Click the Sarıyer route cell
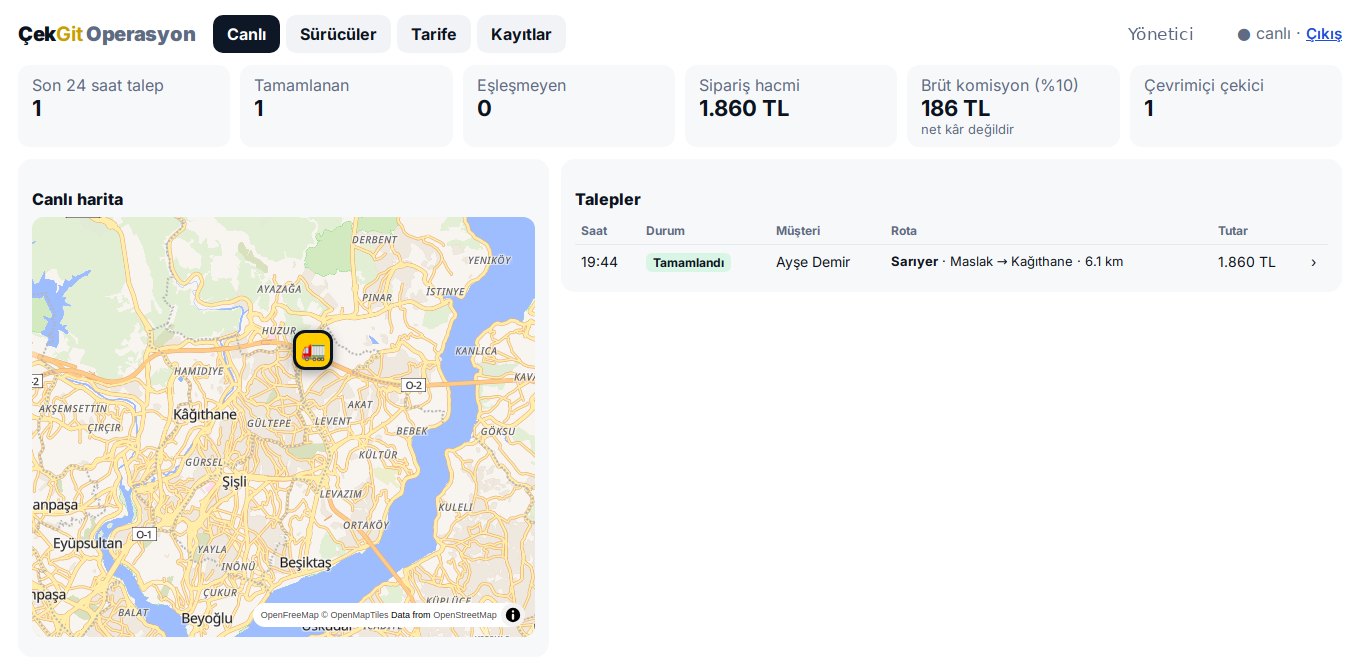Viewport: 1360px width, 670px height. coord(1007,262)
